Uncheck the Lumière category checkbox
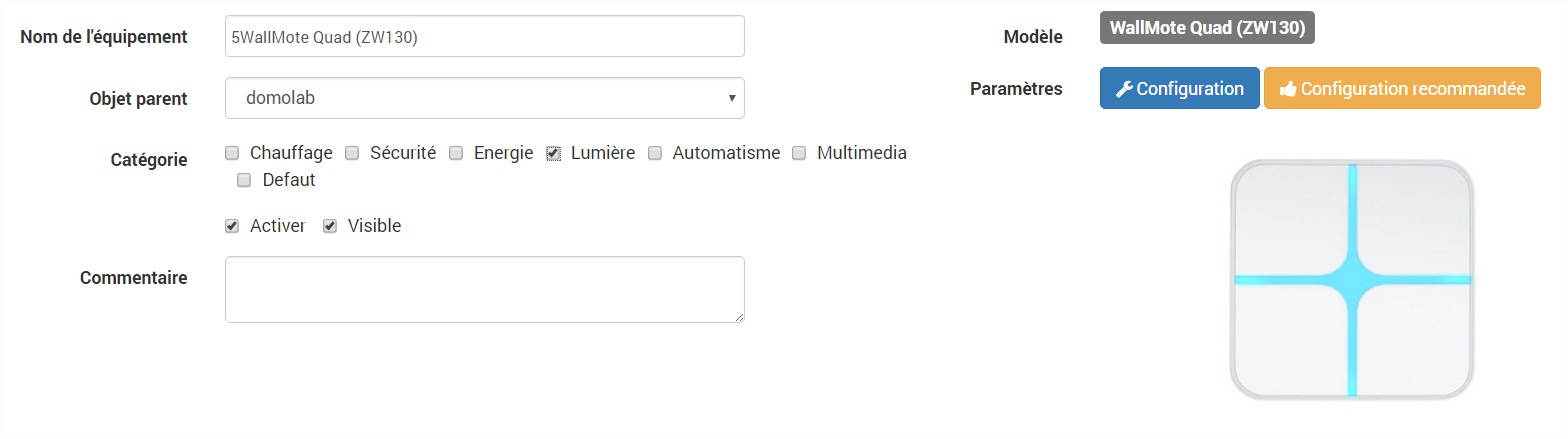1568x439 pixels. tap(553, 153)
